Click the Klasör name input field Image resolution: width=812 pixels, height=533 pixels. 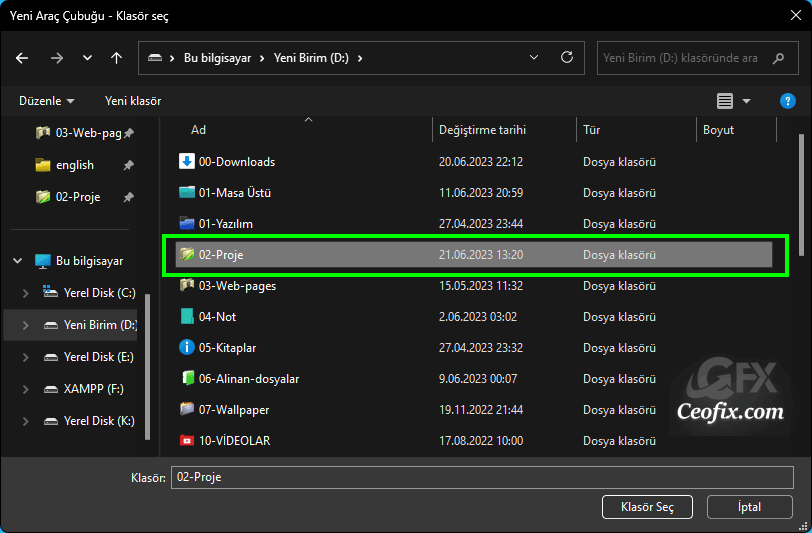480,477
